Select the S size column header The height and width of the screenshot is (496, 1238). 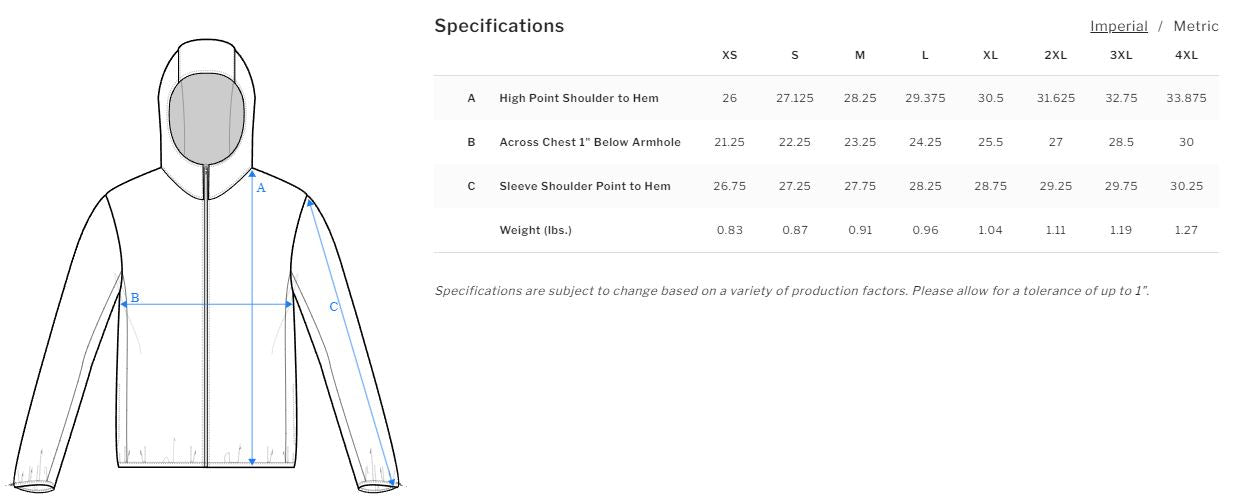pyautogui.click(x=795, y=55)
